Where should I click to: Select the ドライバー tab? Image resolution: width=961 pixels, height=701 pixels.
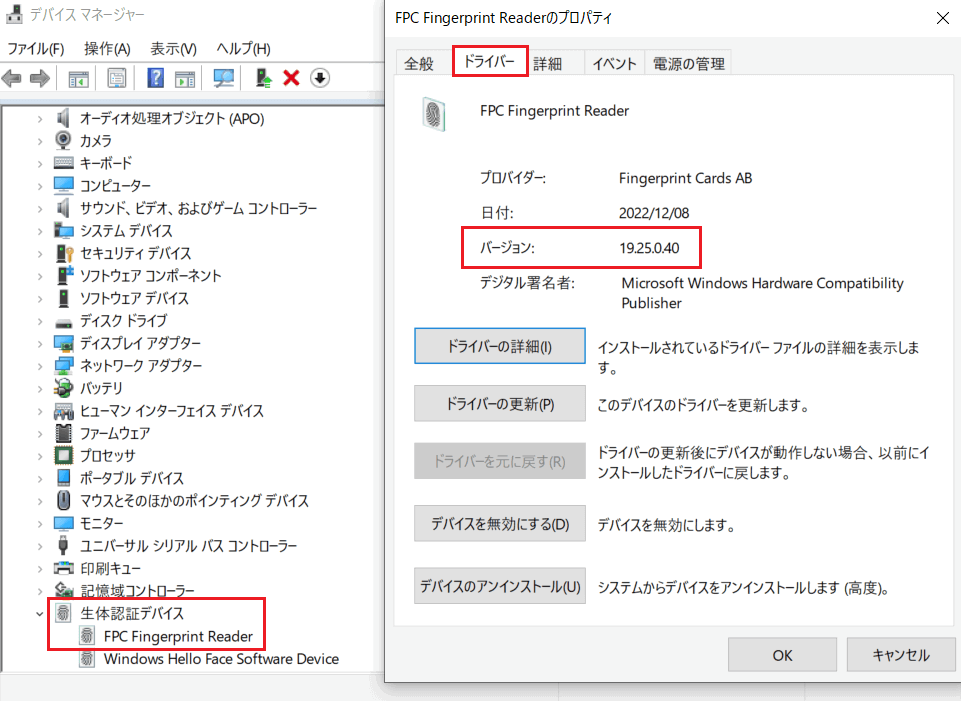[x=490, y=61]
